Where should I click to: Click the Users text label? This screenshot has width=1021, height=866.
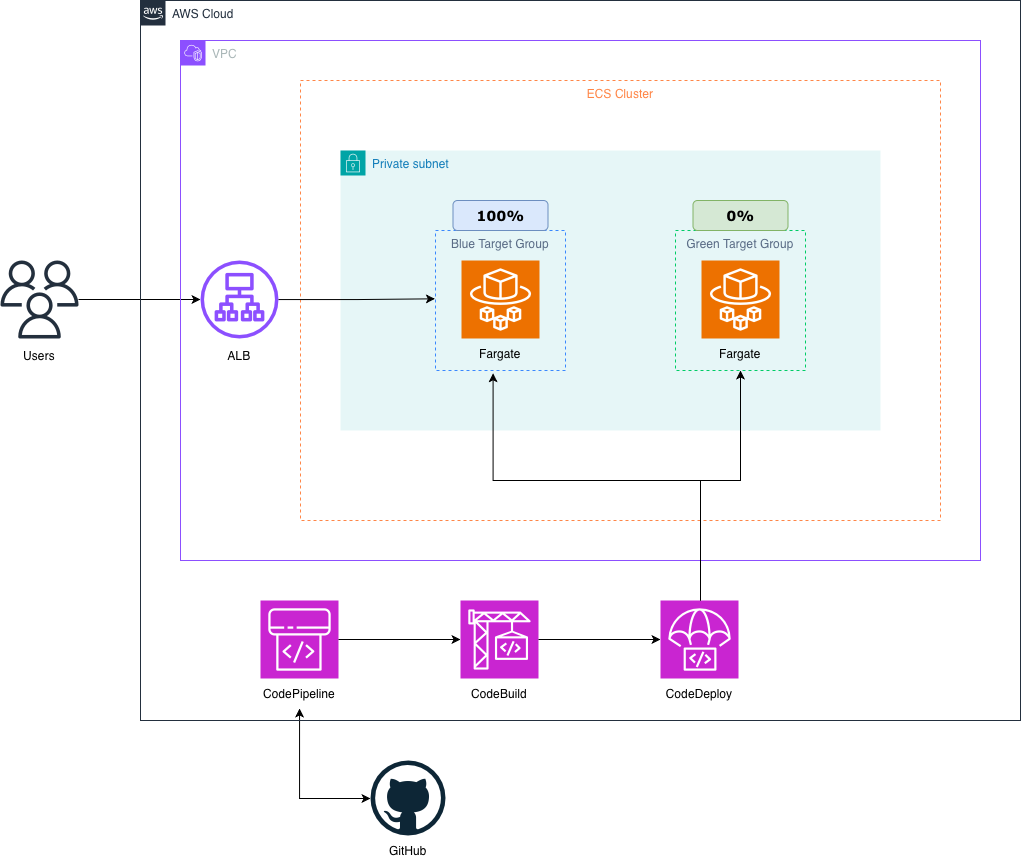click(x=39, y=356)
